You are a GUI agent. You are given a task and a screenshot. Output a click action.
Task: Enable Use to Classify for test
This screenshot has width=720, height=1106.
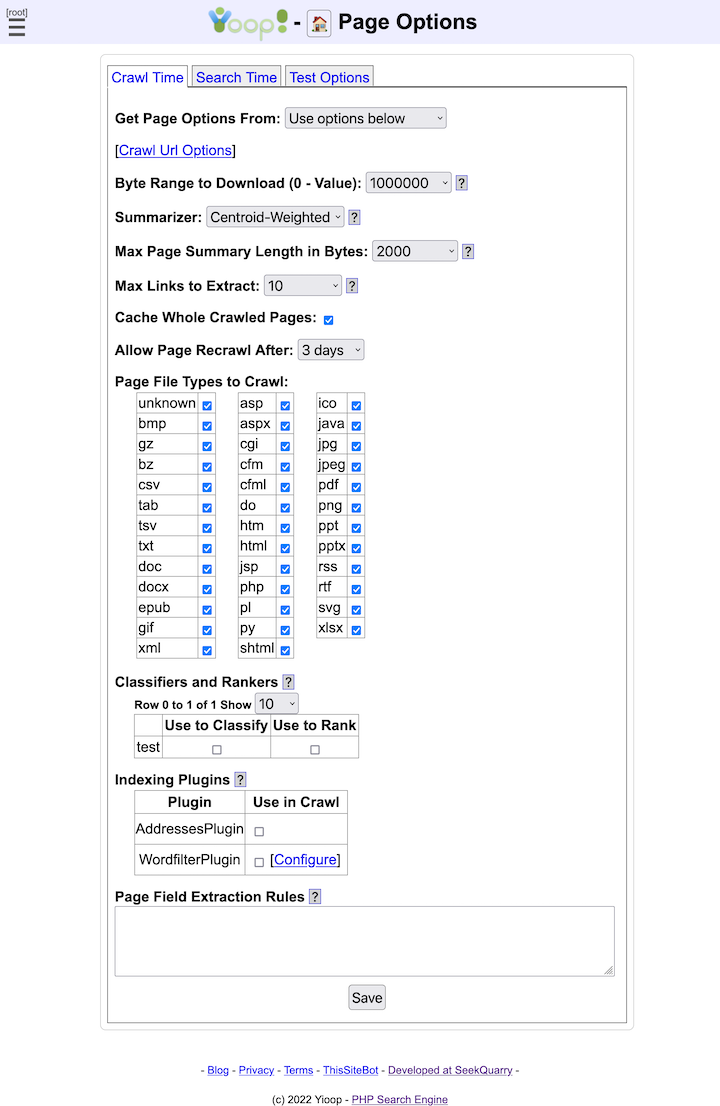pos(216,750)
